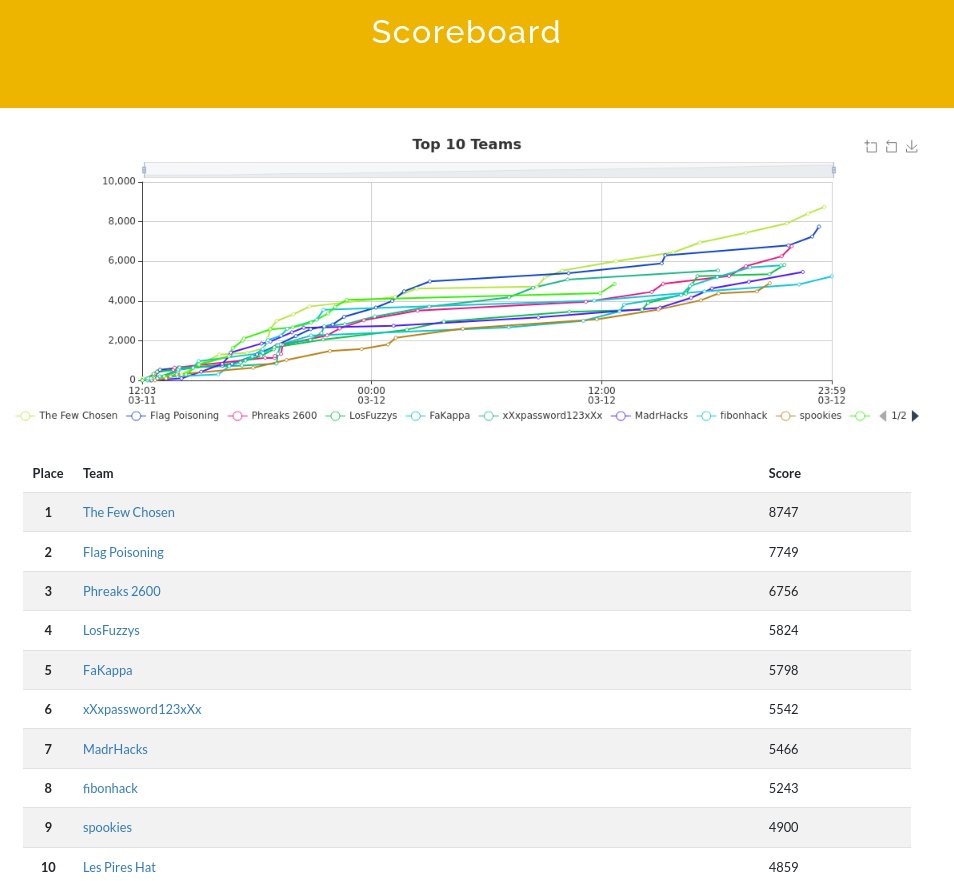Click the last fibonhack data point at chart right edge
954x881 pixels.
(x=832, y=276)
